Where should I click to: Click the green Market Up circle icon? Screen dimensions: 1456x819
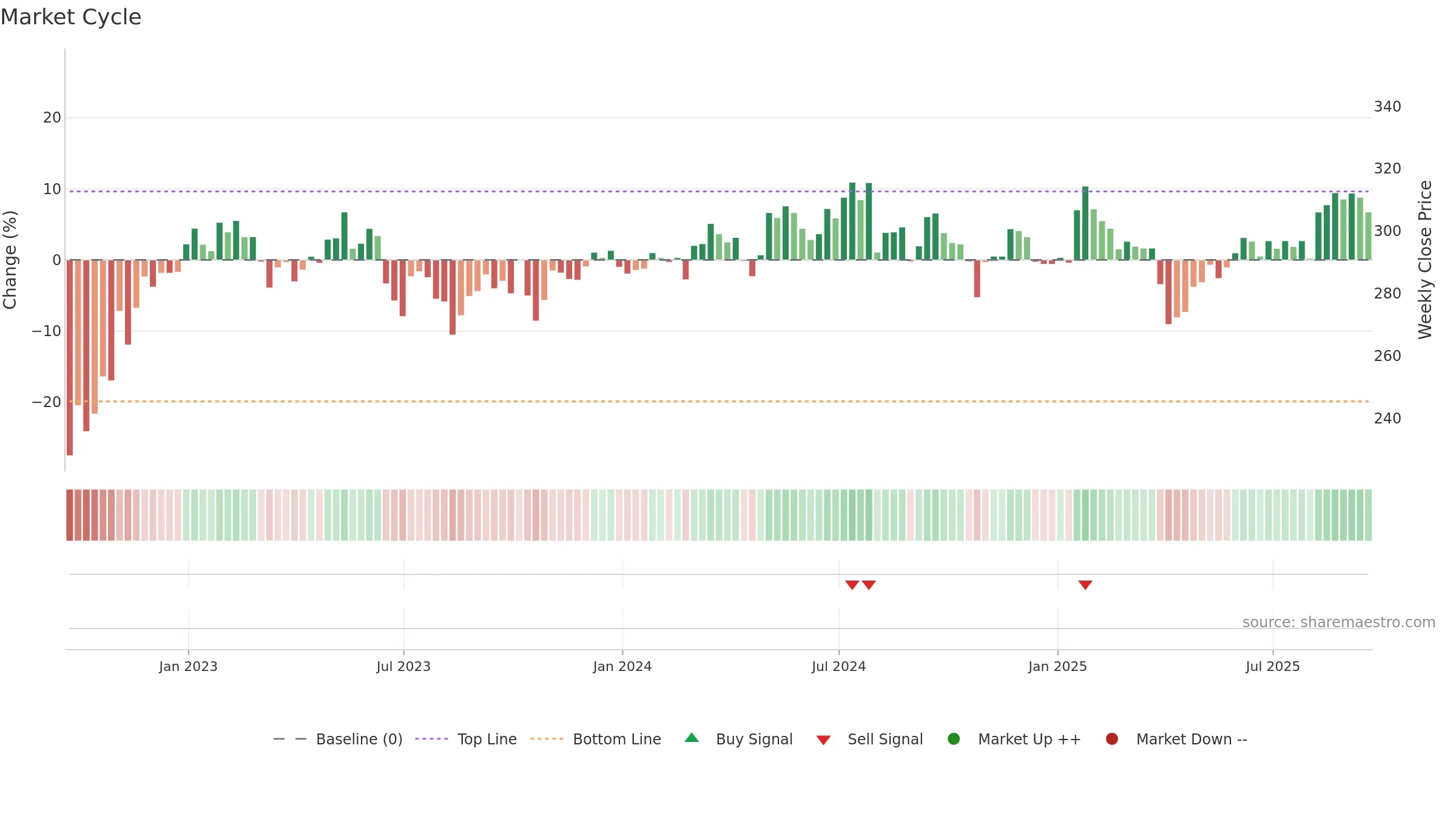point(954,739)
